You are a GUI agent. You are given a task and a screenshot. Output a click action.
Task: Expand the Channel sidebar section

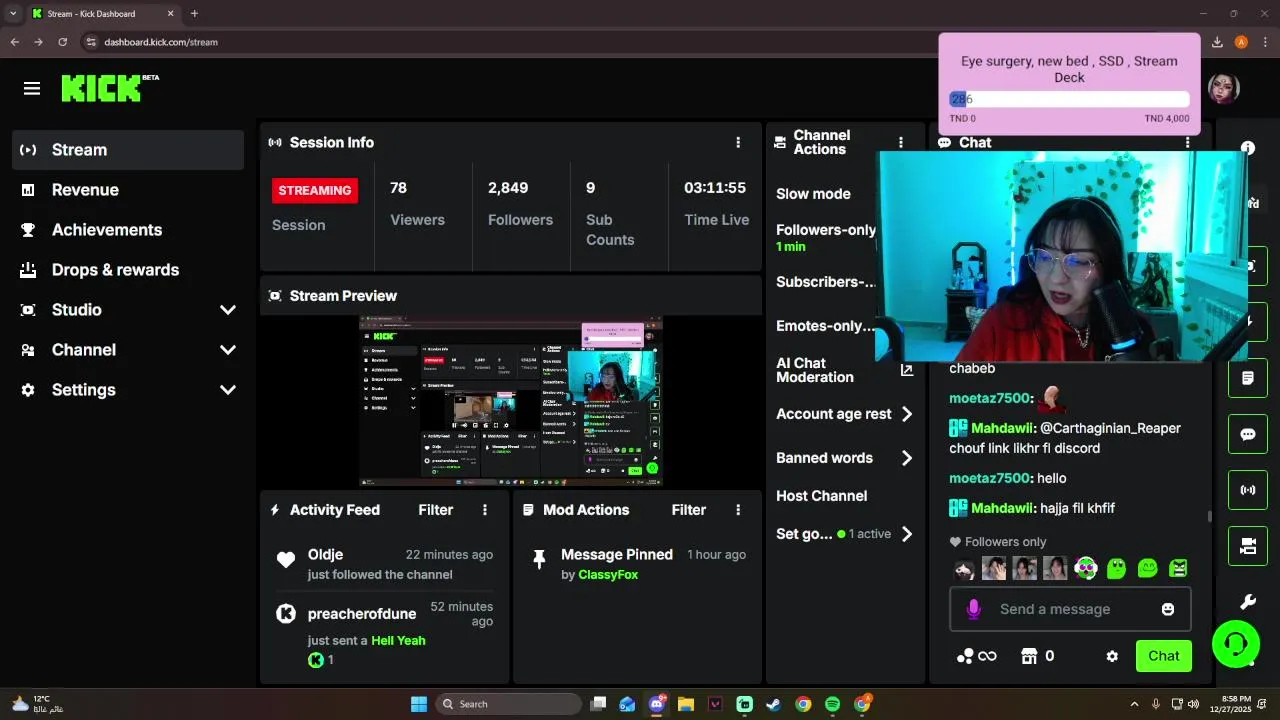pyautogui.click(x=228, y=350)
